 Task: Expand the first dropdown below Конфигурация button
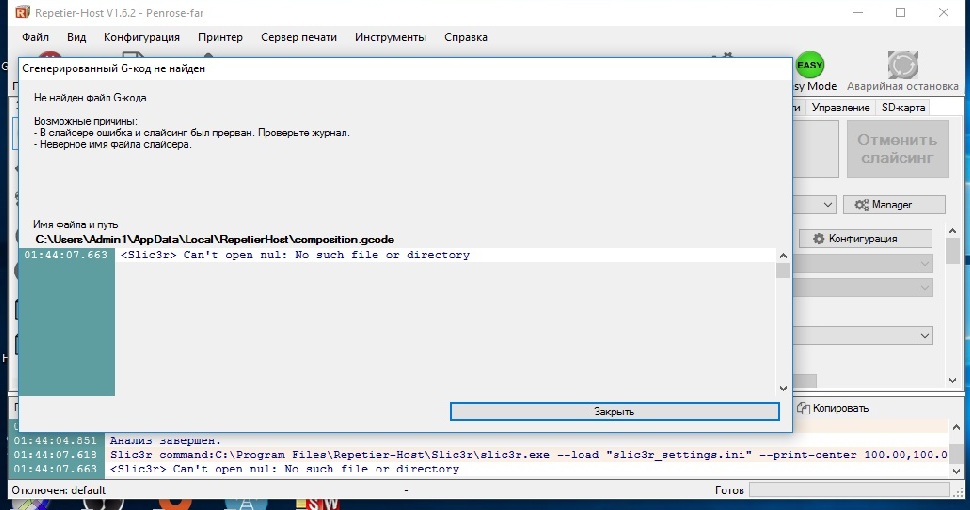pos(924,264)
